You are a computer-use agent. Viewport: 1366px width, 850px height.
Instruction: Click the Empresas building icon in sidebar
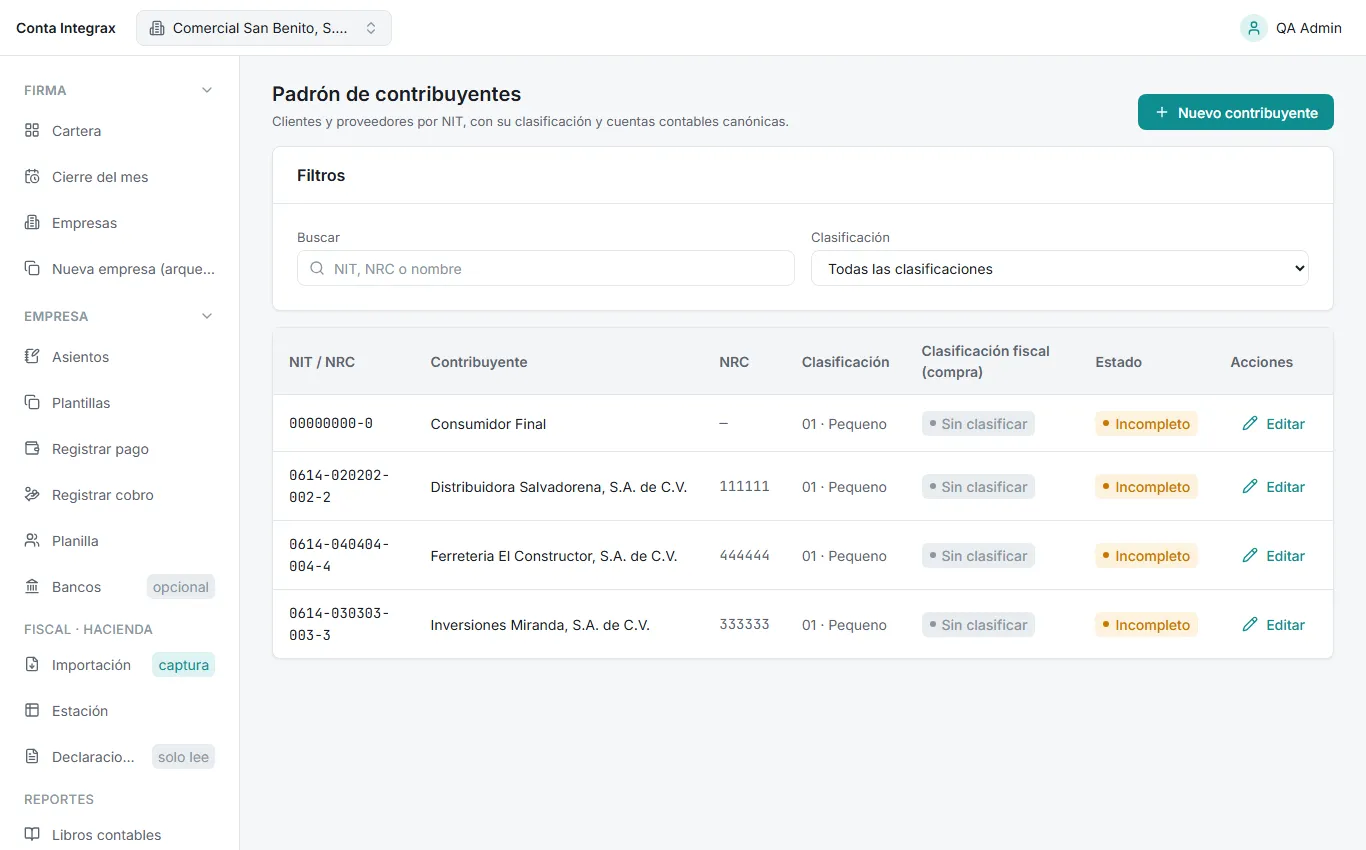pos(32,223)
